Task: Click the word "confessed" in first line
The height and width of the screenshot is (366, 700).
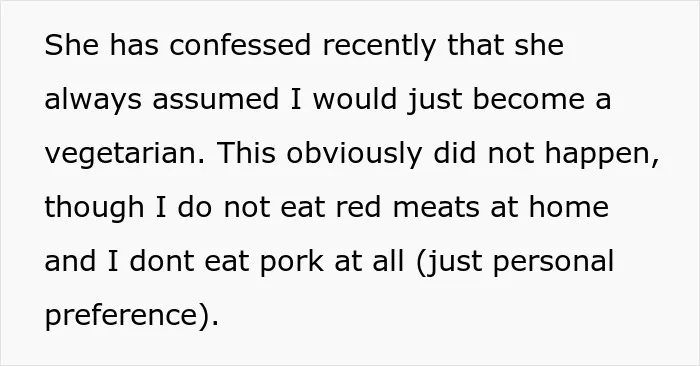Action: pos(240,45)
